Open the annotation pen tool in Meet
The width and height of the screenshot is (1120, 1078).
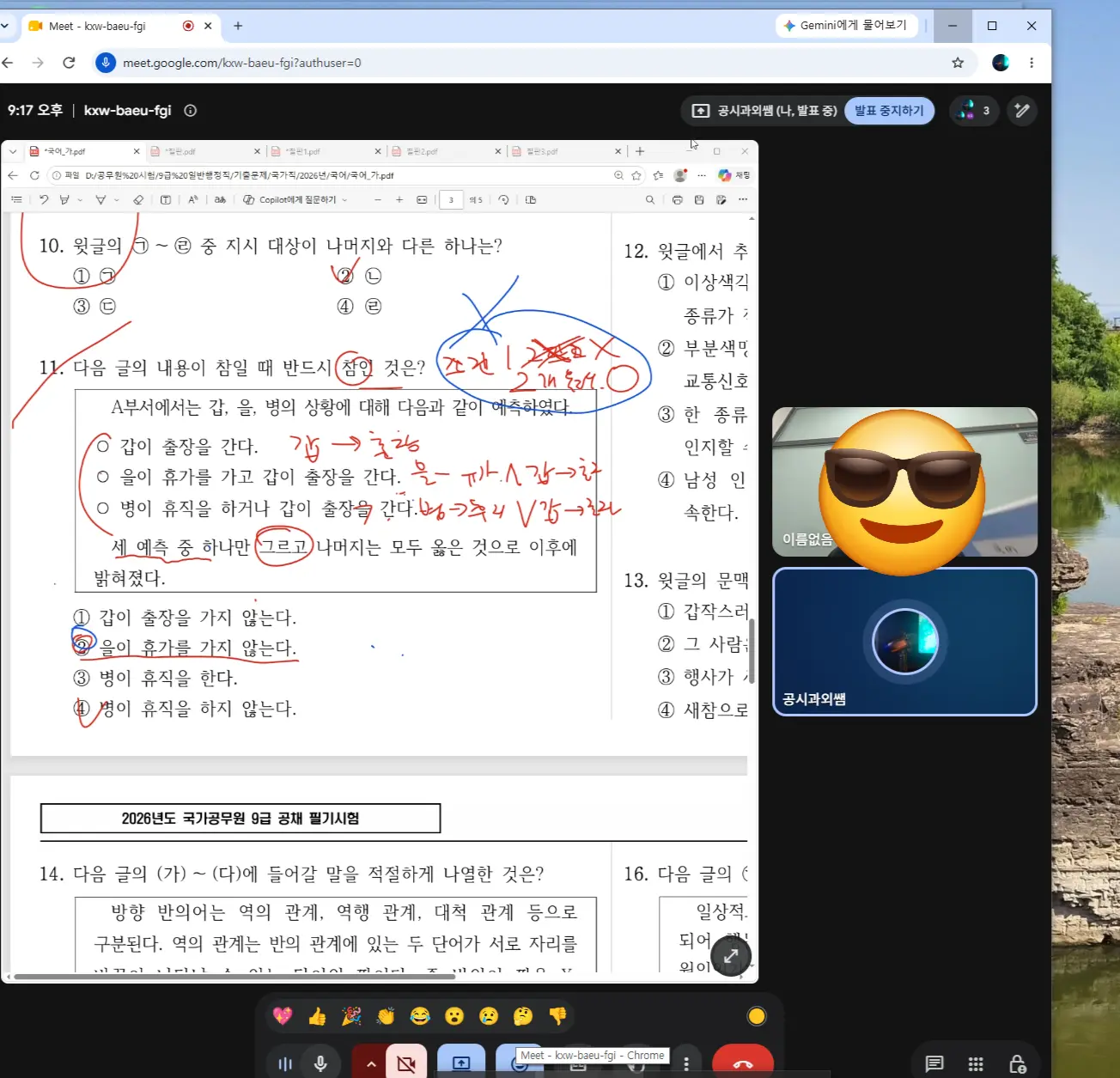[1022, 110]
